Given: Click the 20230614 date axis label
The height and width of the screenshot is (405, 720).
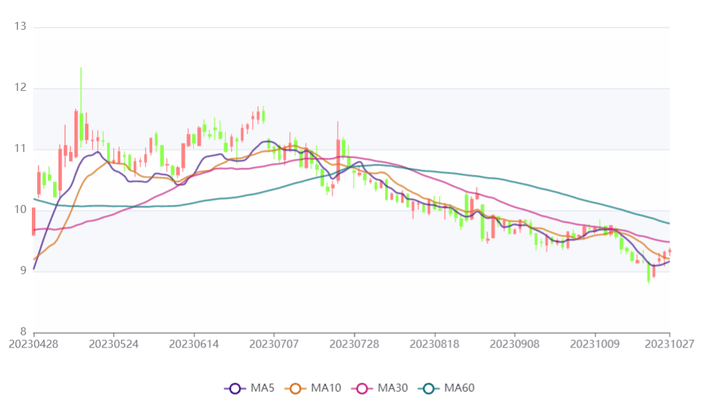Looking at the screenshot, I should tap(194, 344).
